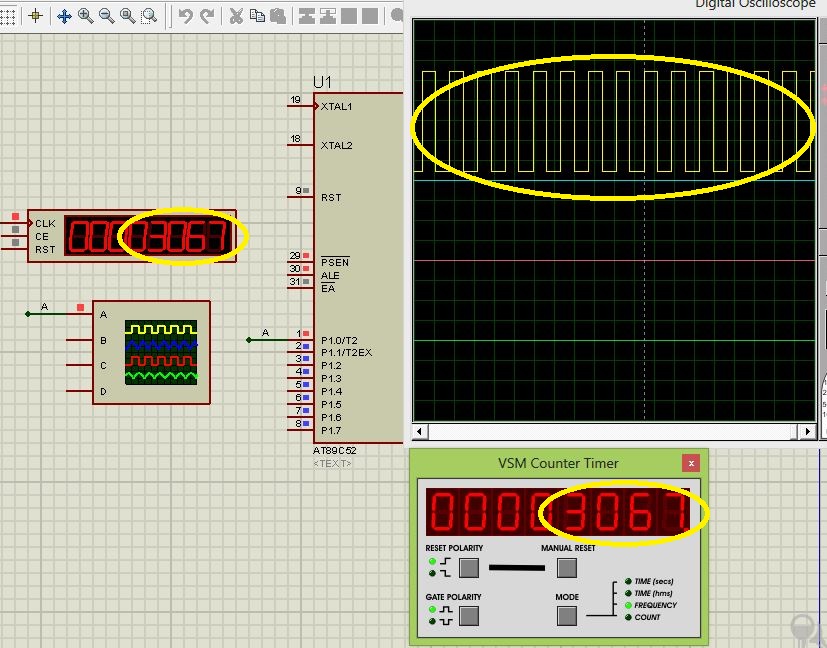Image resolution: width=827 pixels, height=648 pixels.
Task: Click the redo arrow icon
Action: pos(207,16)
